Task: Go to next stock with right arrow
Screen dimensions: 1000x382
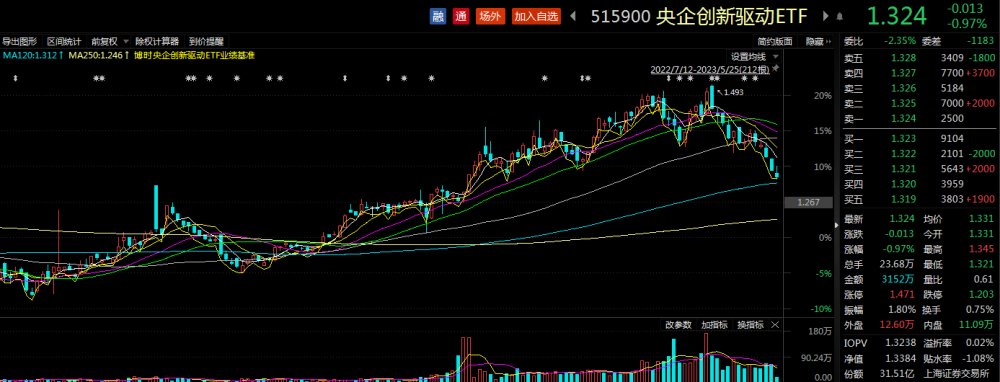Action: 826,17
